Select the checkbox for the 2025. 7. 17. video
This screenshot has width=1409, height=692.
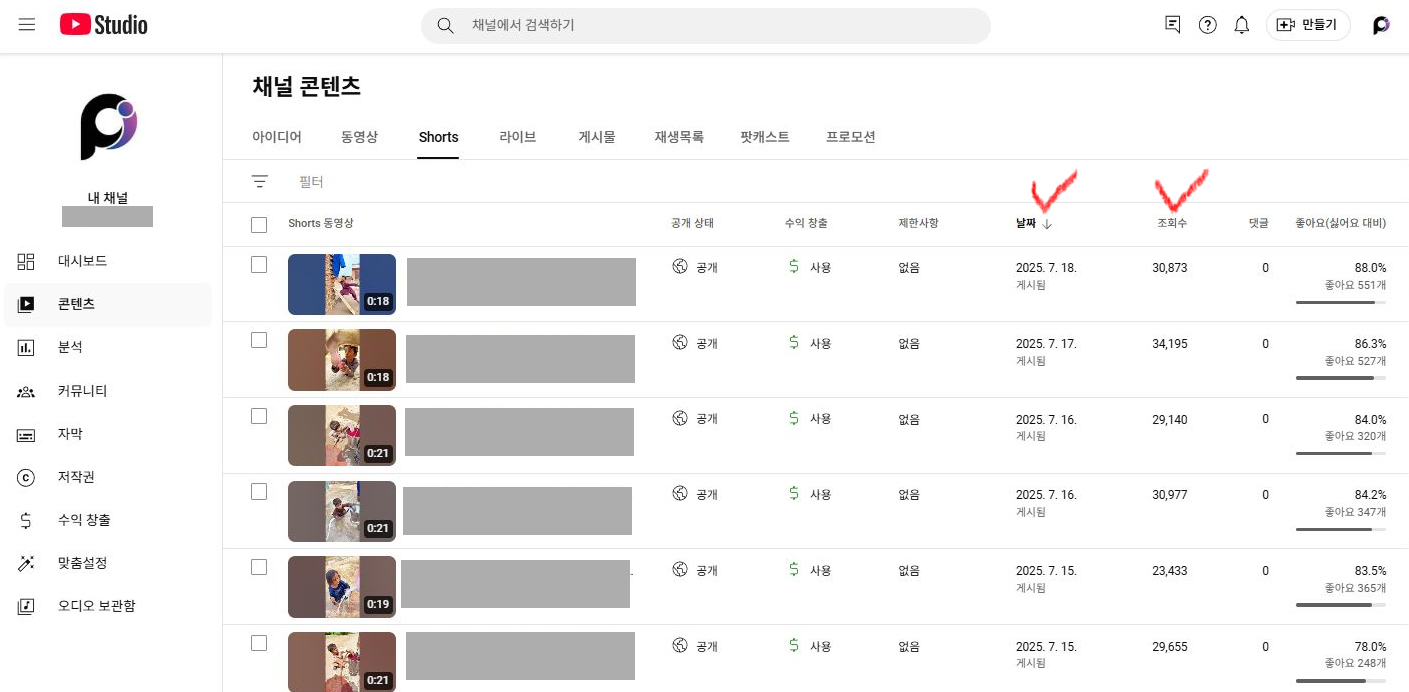click(x=259, y=340)
